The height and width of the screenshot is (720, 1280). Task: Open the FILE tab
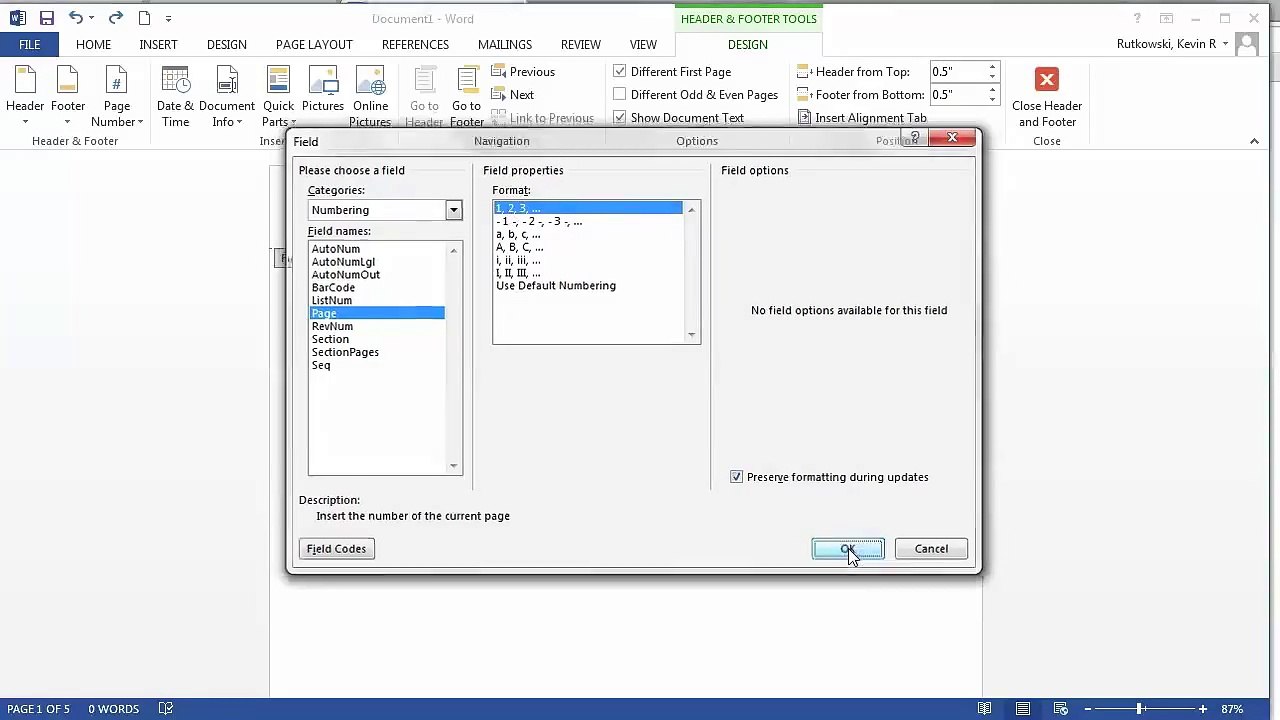pos(30,44)
